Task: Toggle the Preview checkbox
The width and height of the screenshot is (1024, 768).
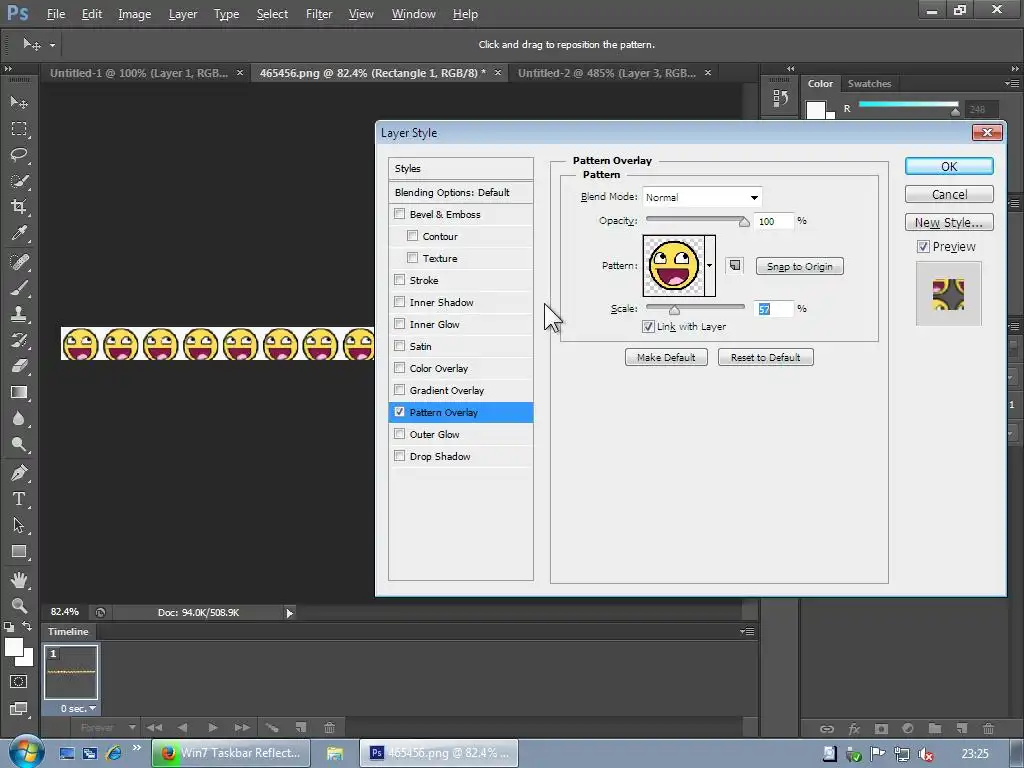Action: [x=923, y=246]
